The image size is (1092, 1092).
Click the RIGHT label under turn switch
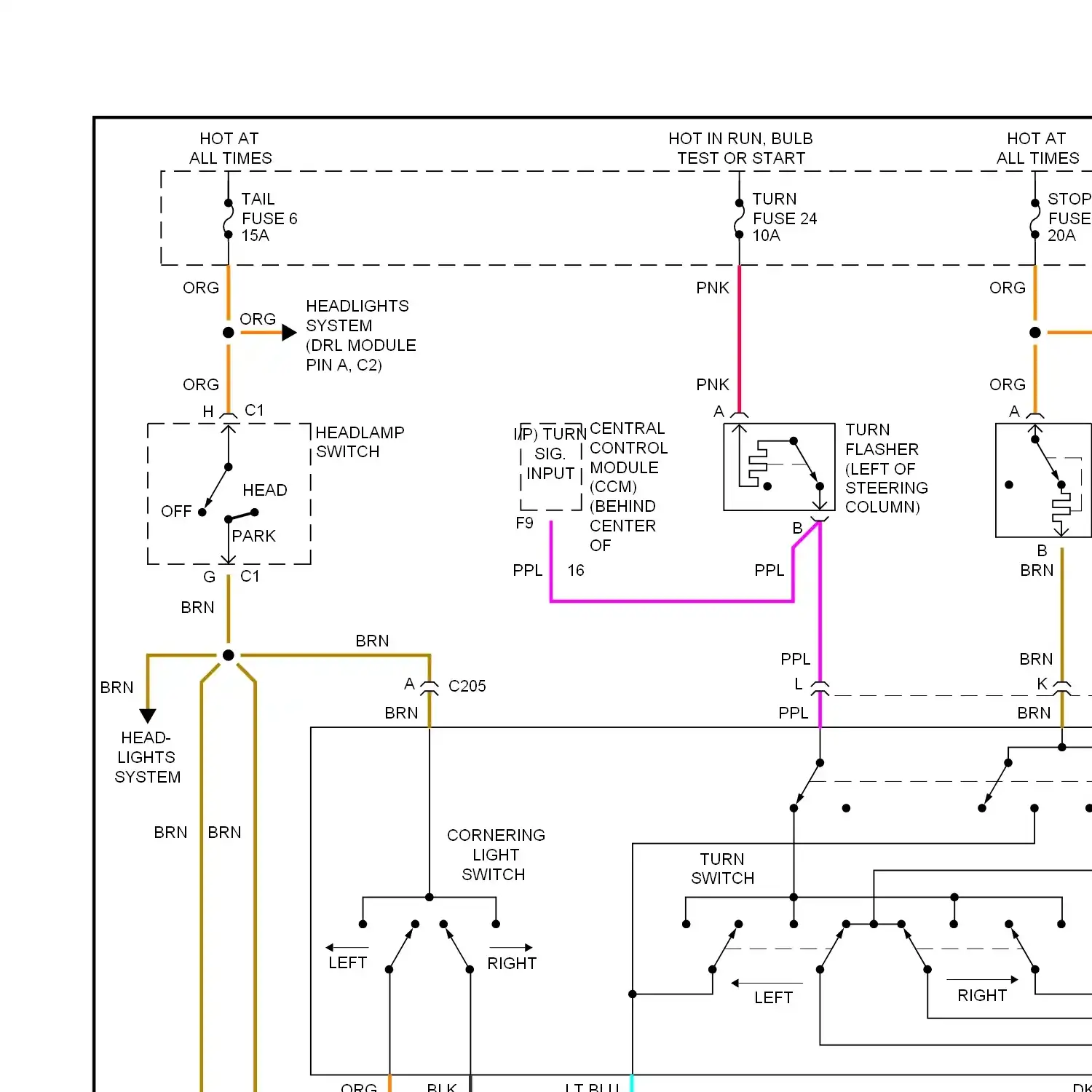pos(982,996)
